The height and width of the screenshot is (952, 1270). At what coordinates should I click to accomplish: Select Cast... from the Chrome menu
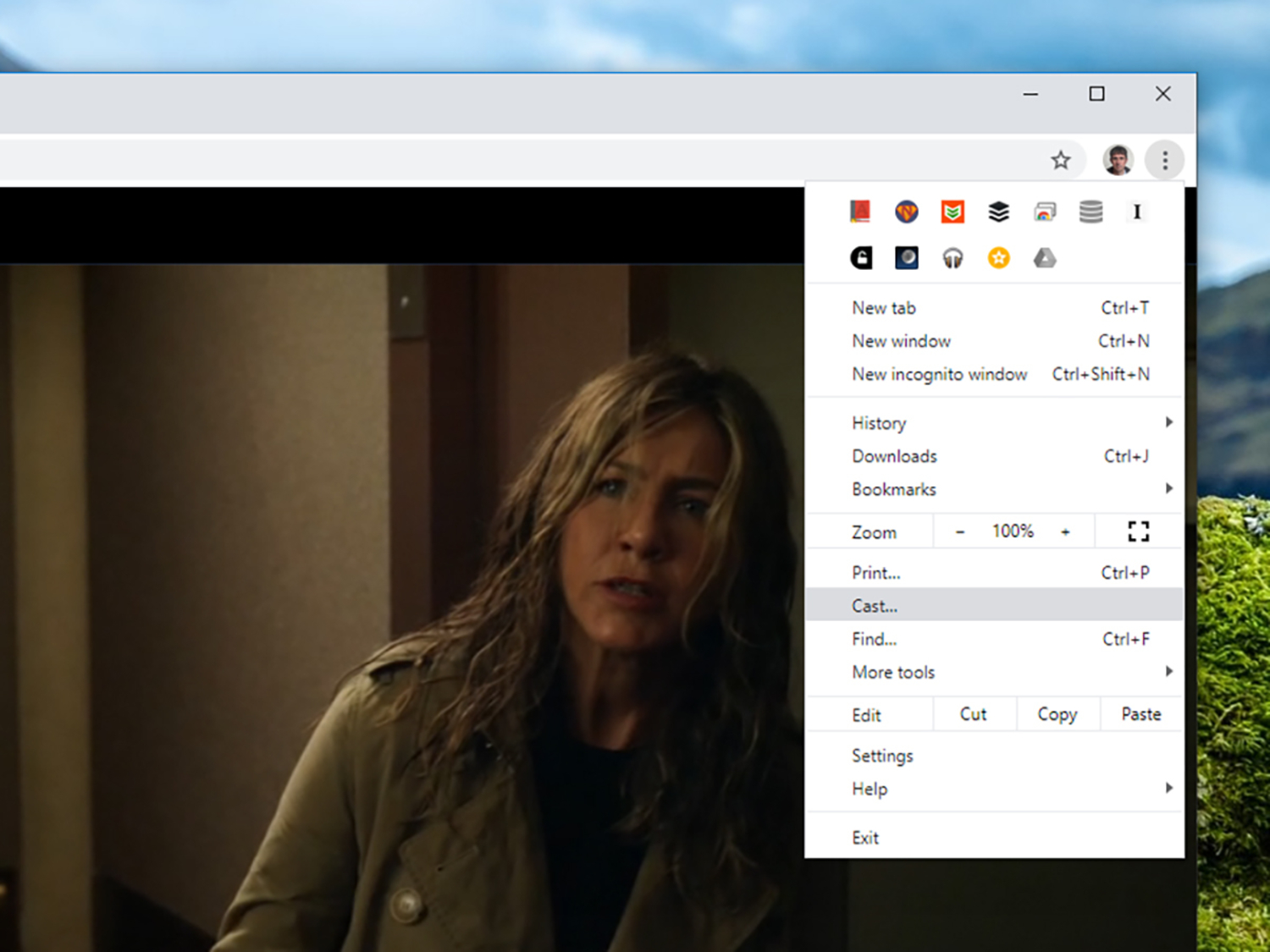pyautogui.click(x=875, y=606)
